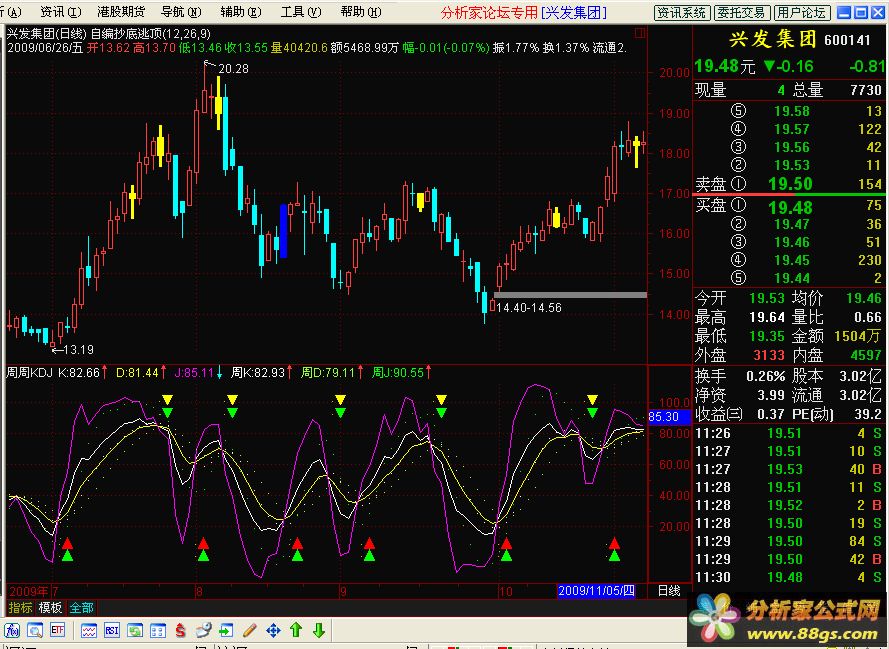Click the 2009/11/05/四 date marker
This screenshot has width=889, height=649.
tap(596, 591)
